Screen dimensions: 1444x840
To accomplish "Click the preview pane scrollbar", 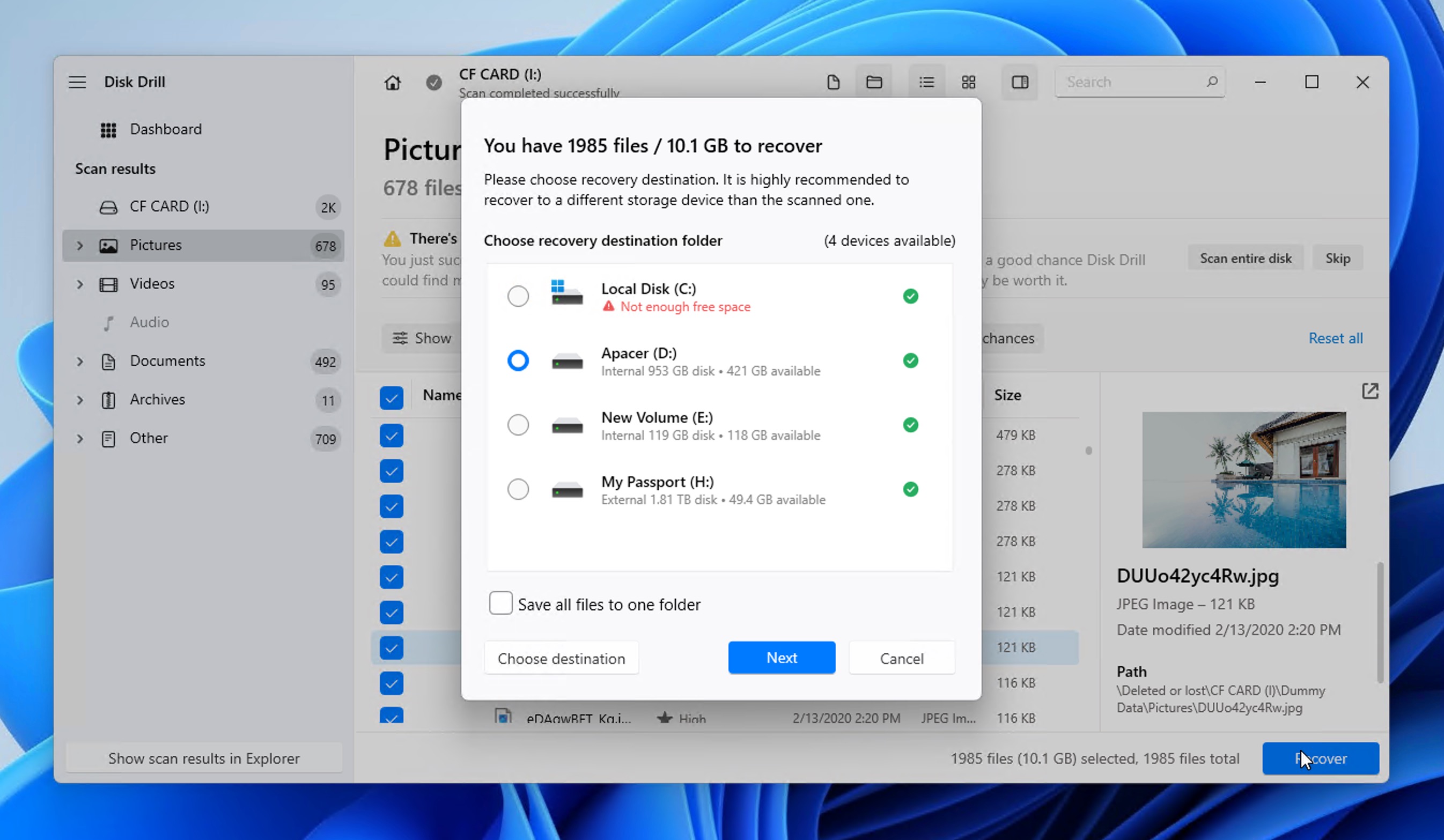I will (1380, 622).
